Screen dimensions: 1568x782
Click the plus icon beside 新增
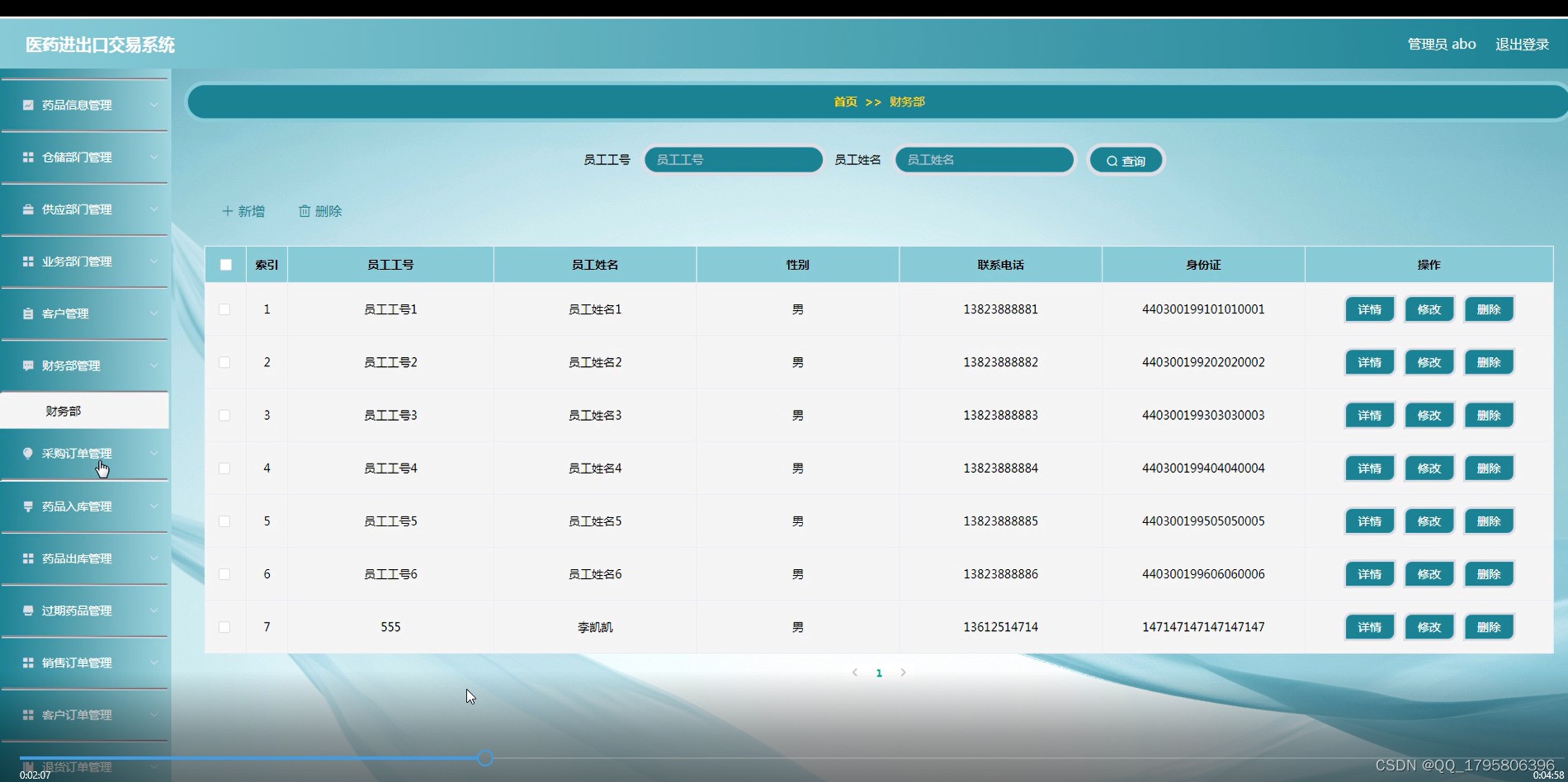(x=228, y=211)
